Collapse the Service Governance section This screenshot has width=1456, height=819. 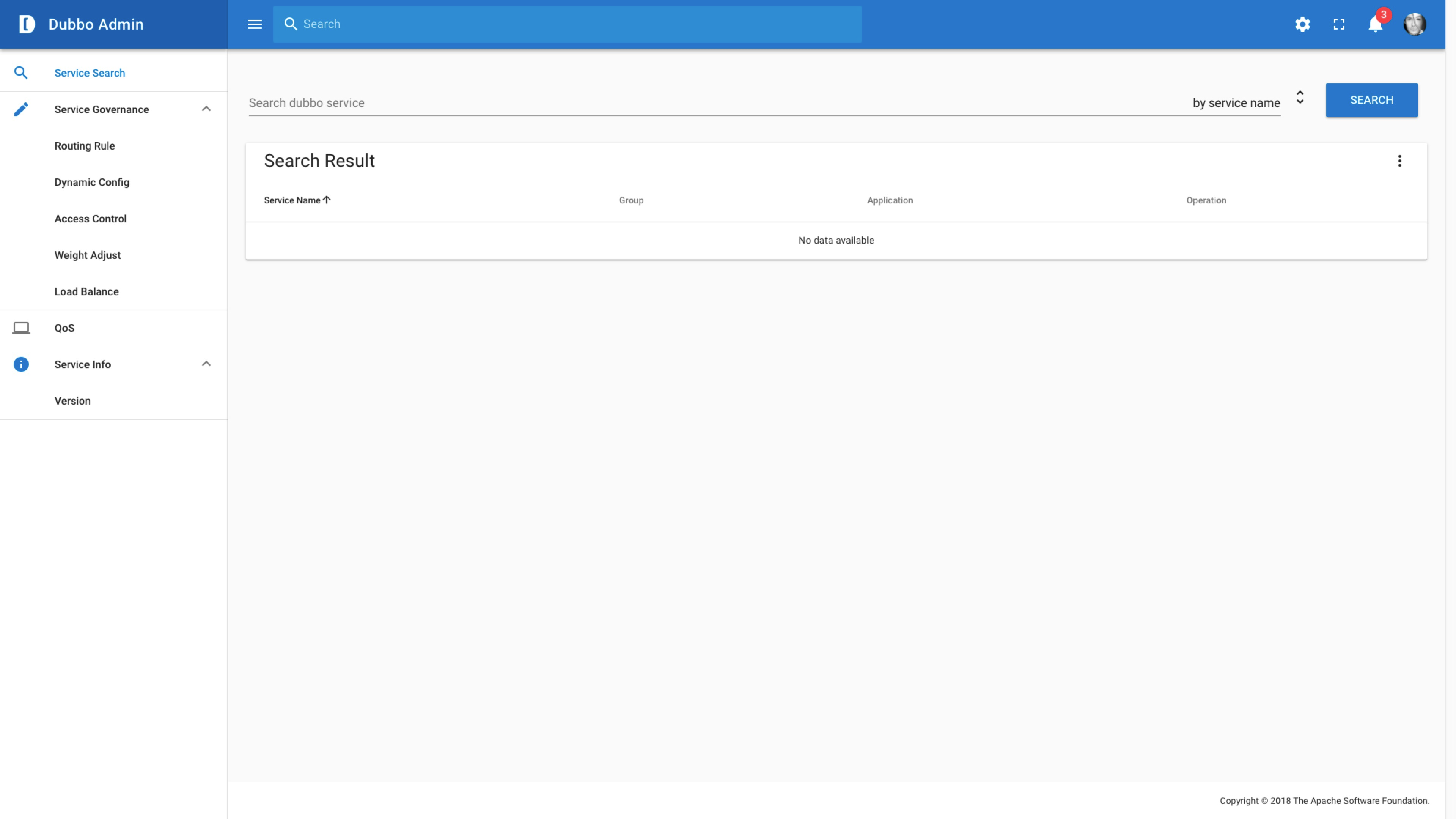[x=206, y=109]
